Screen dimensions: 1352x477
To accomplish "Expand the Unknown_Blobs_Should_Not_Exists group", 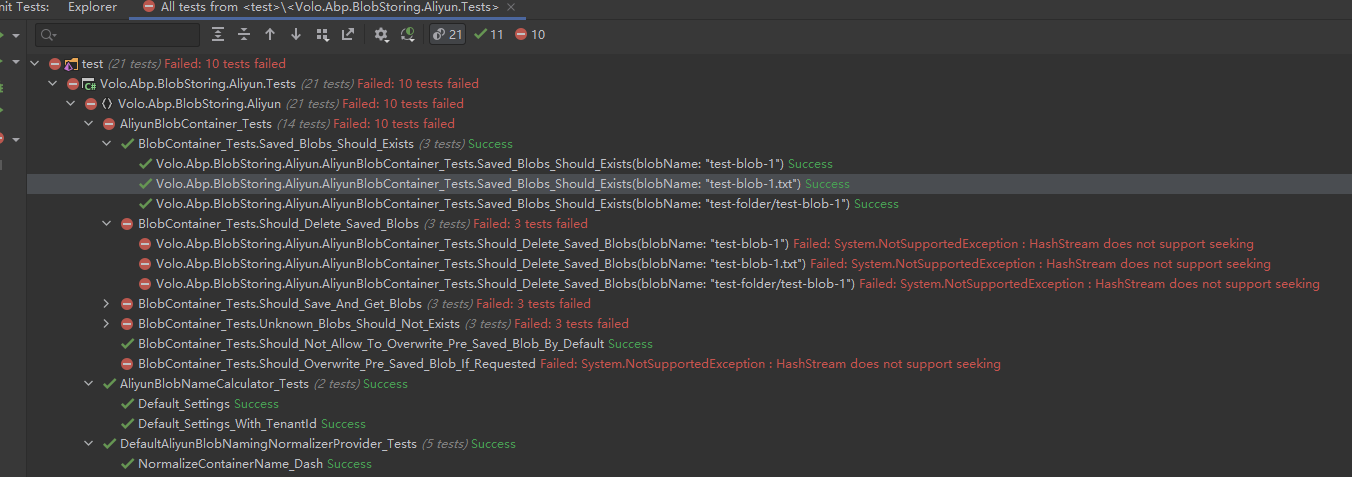I will click(107, 324).
